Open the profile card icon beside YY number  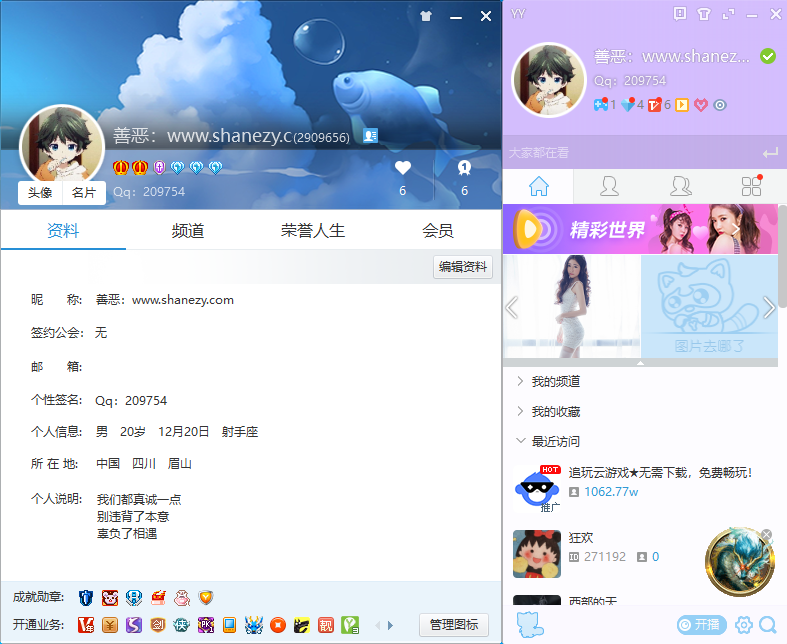click(370, 136)
